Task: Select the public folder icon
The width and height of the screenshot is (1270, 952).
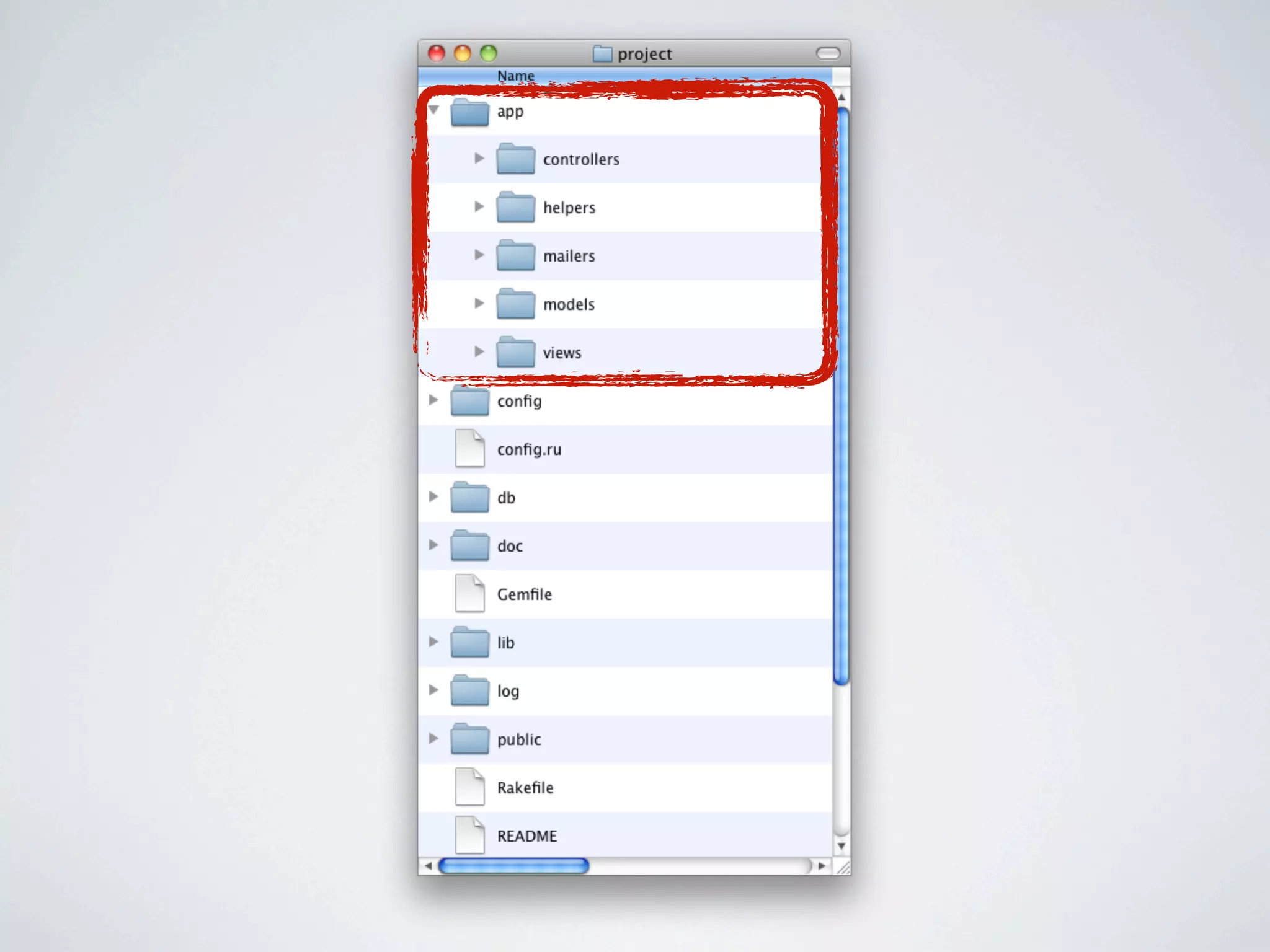Action: click(469, 739)
